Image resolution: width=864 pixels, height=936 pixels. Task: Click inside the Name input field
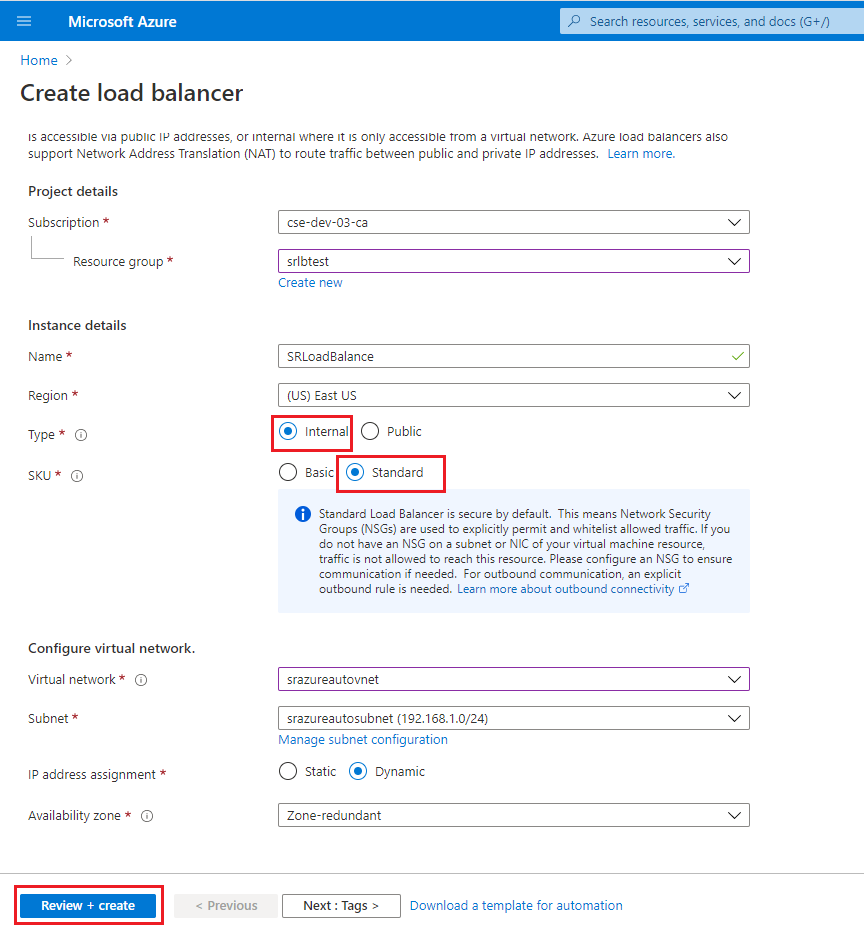[x=450, y=356]
